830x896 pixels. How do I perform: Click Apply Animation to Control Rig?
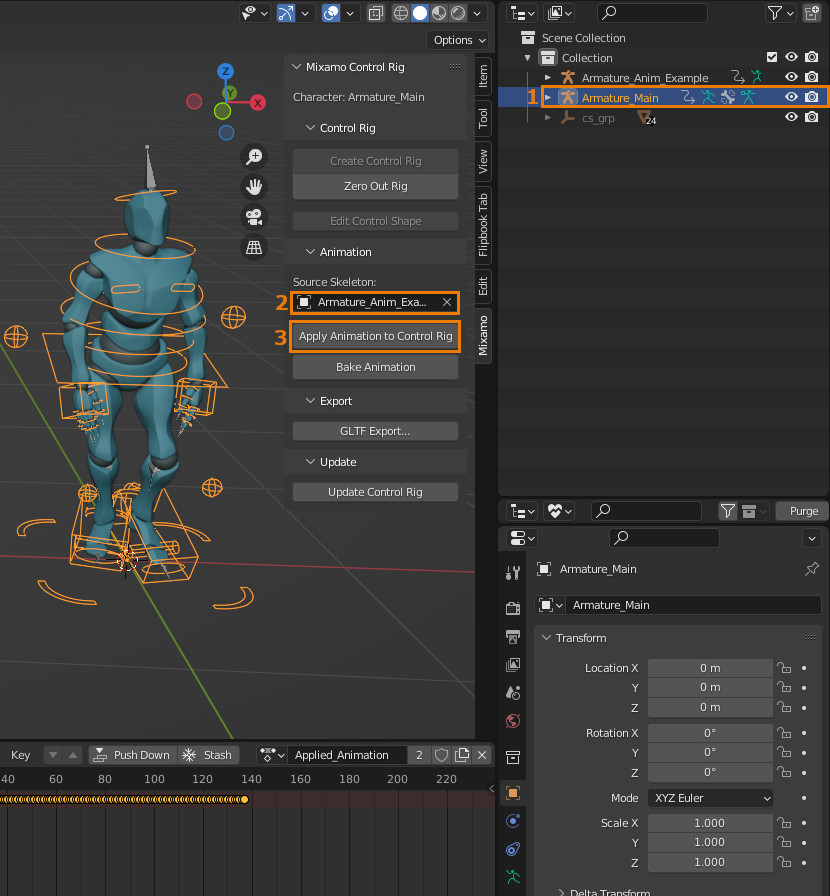(x=375, y=336)
